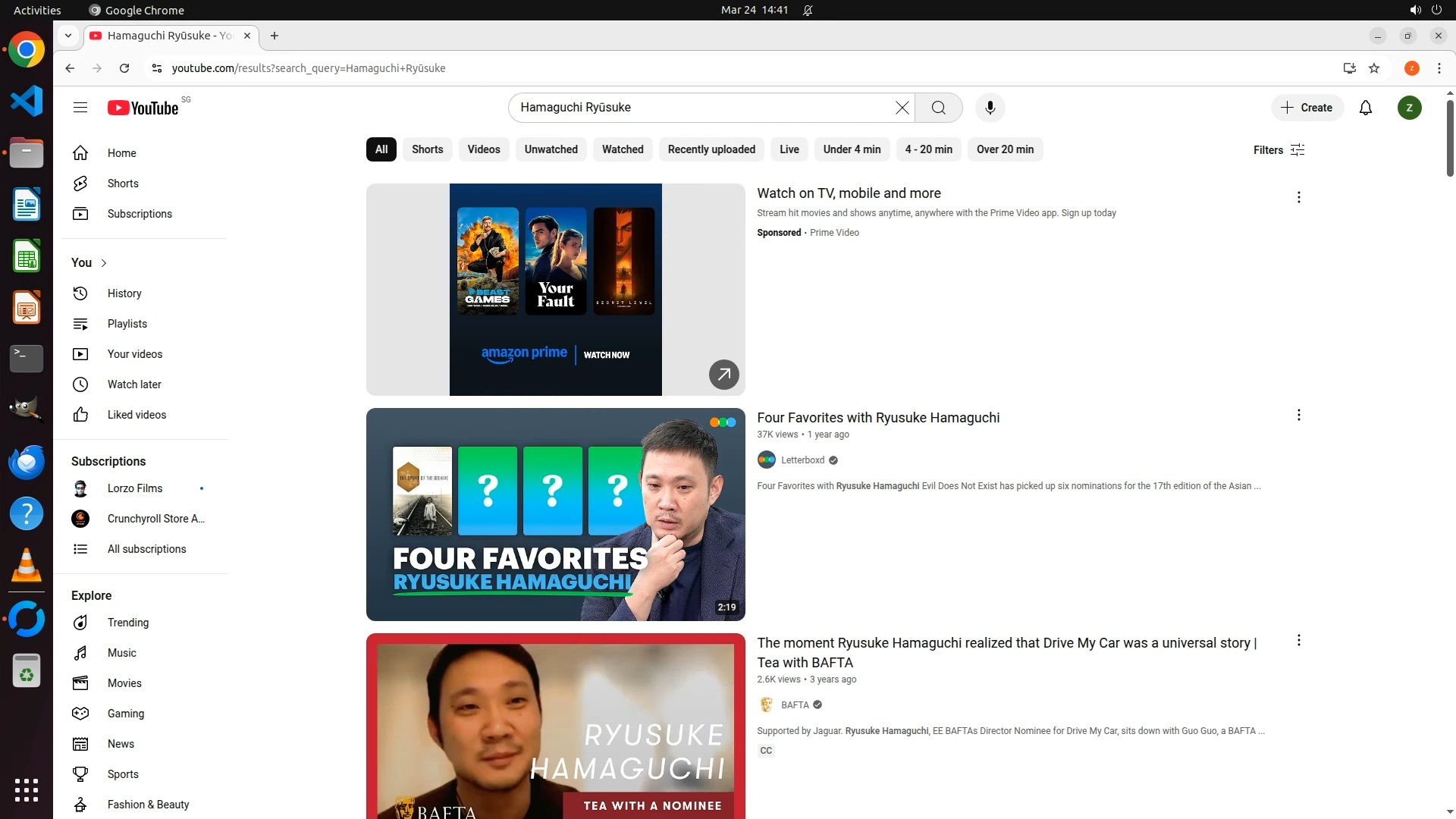Switch to the Shorts filter tab
This screenshot has height=819, width=1456.
click(x=427, y=149)
